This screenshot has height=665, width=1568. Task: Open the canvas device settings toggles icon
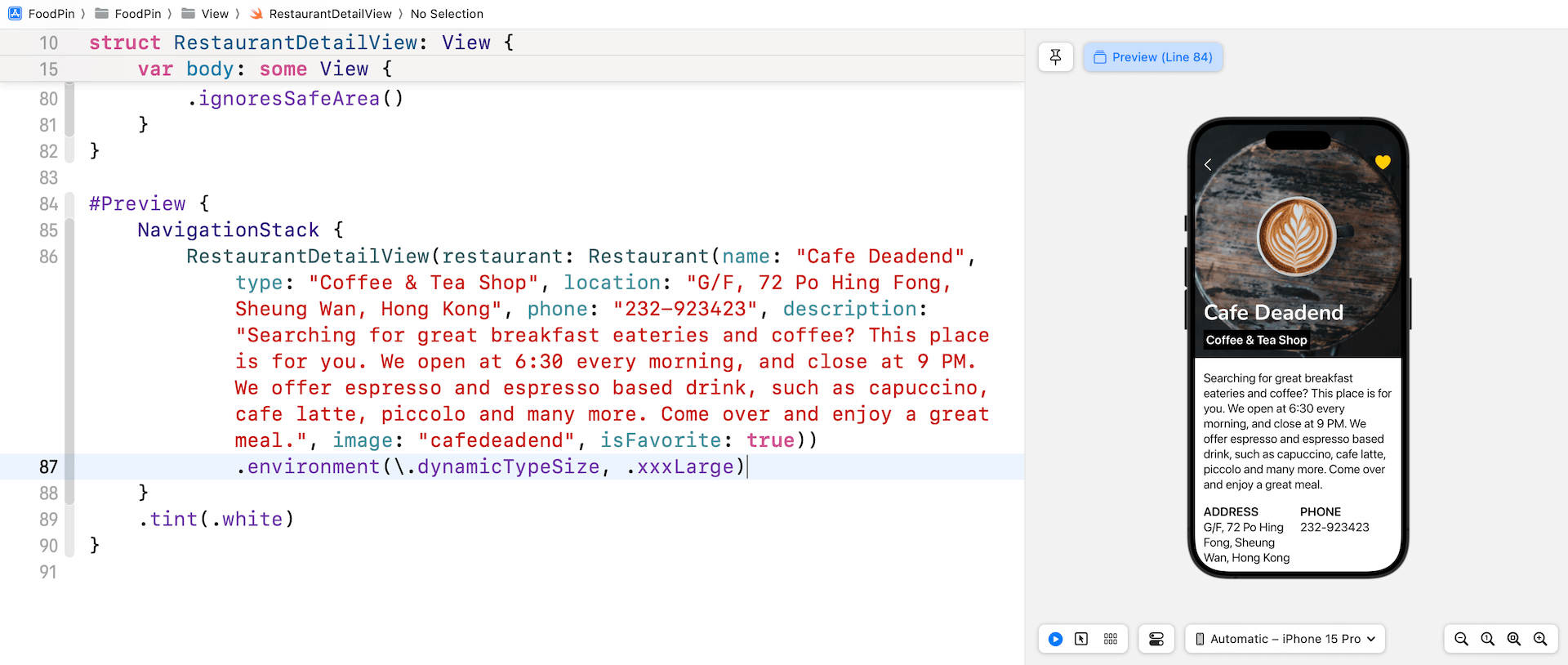[1156, 639]
